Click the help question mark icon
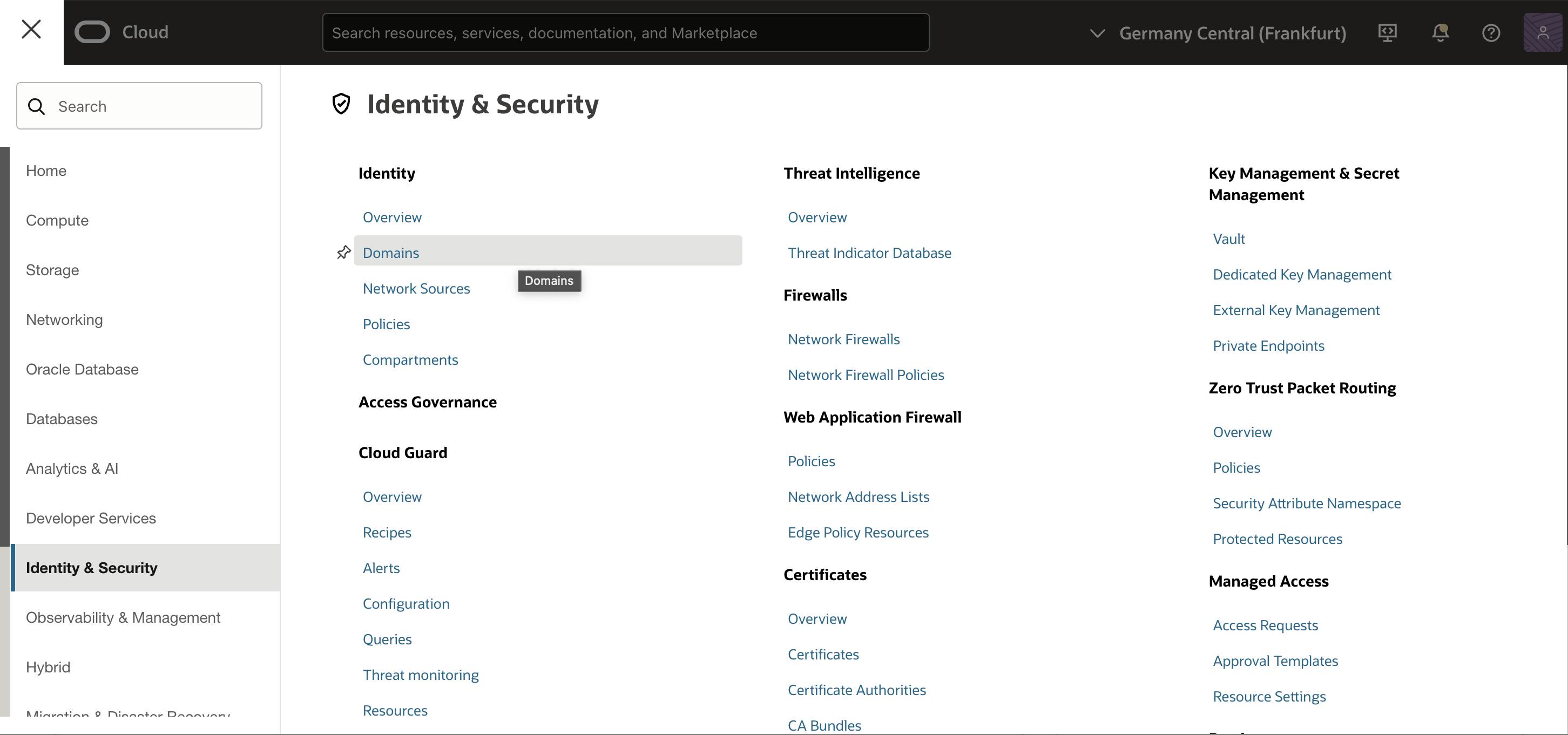 [1491, 32]
